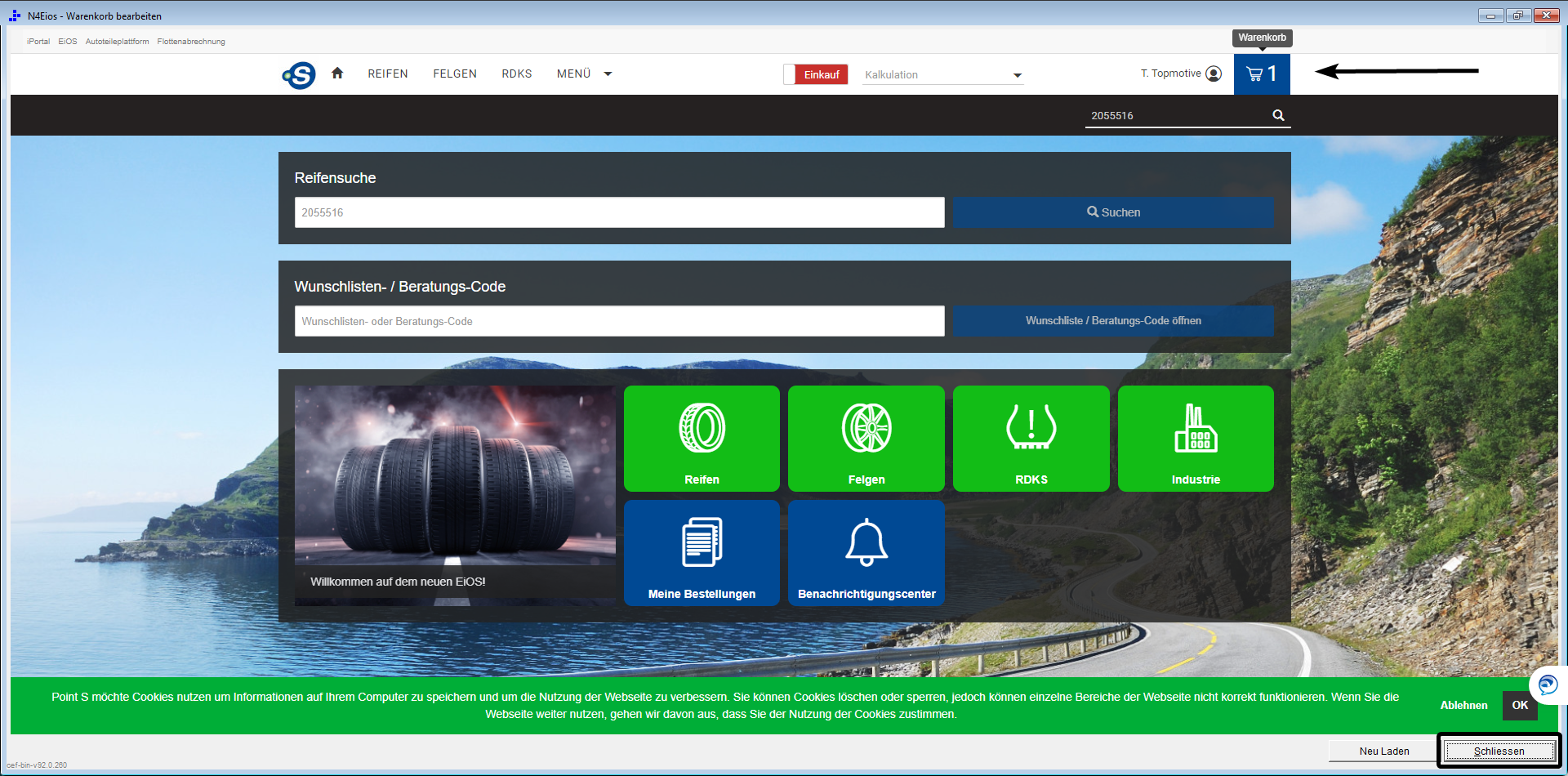Click Wunschliste / Beratungs-Code öffnen button
This screenshot has height=776, width=1568.
point(1113,321)
